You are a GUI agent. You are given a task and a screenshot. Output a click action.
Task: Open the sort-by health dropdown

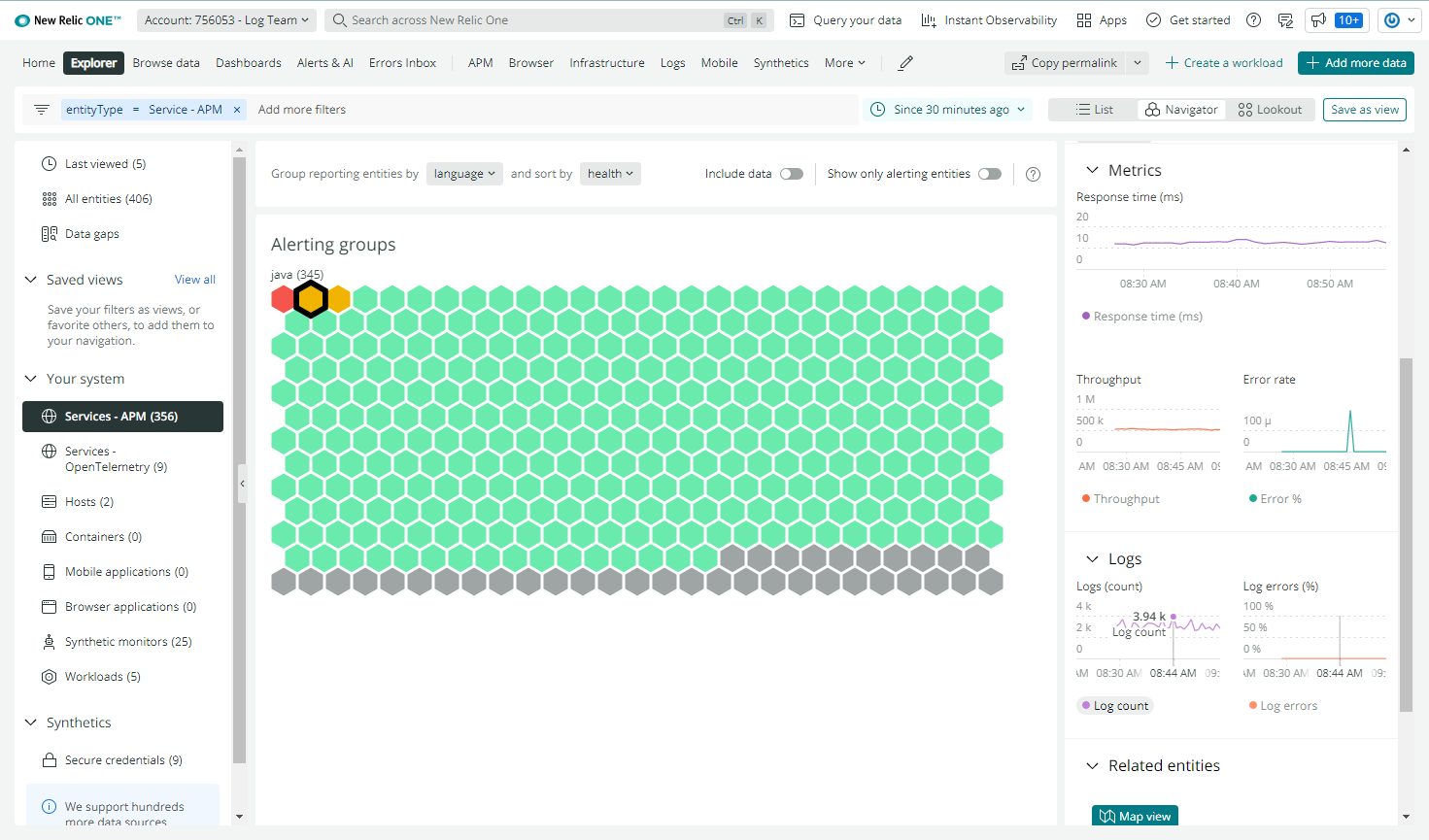tap(610, 174)
